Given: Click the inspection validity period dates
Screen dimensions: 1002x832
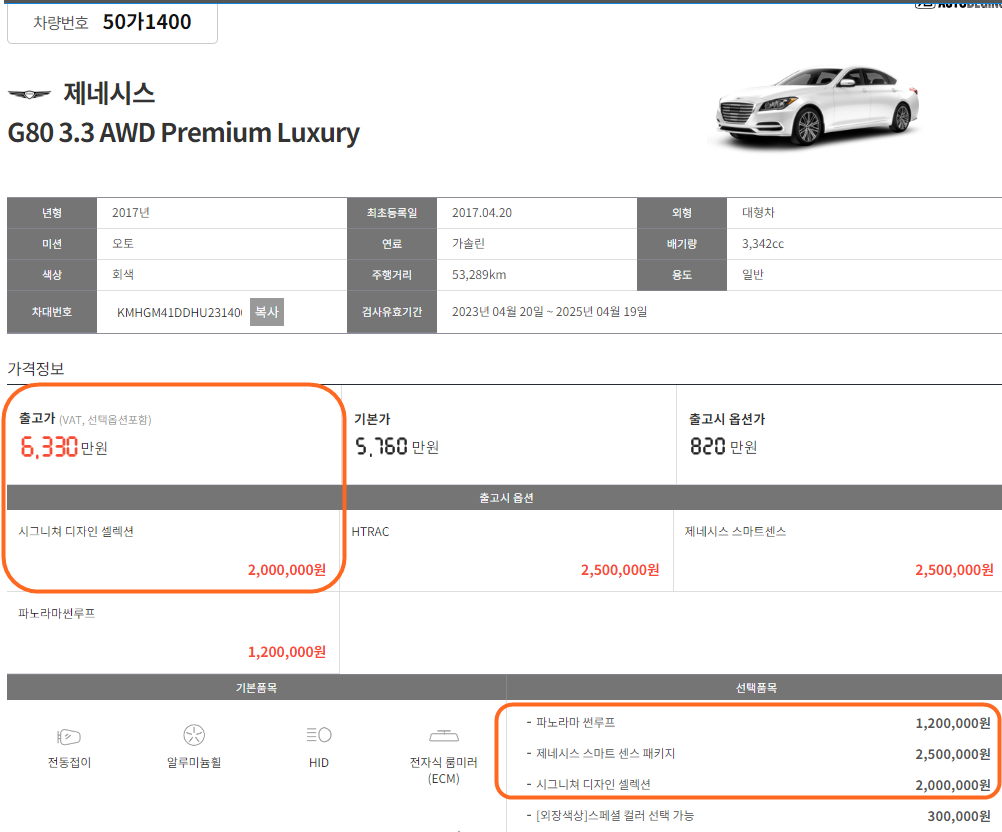Looking at the screenshot, I should point(550,312).
